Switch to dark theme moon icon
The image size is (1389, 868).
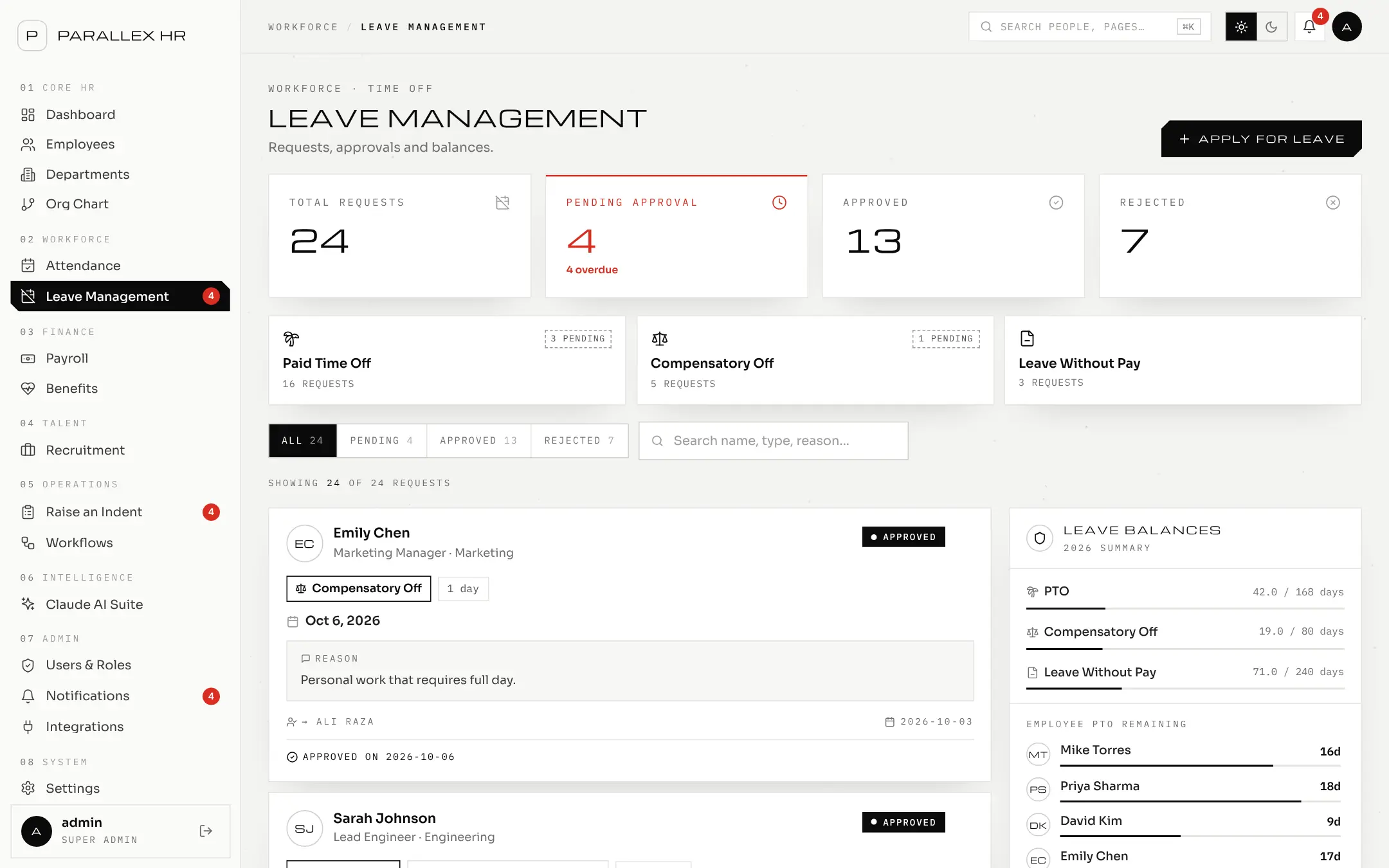1271,27
